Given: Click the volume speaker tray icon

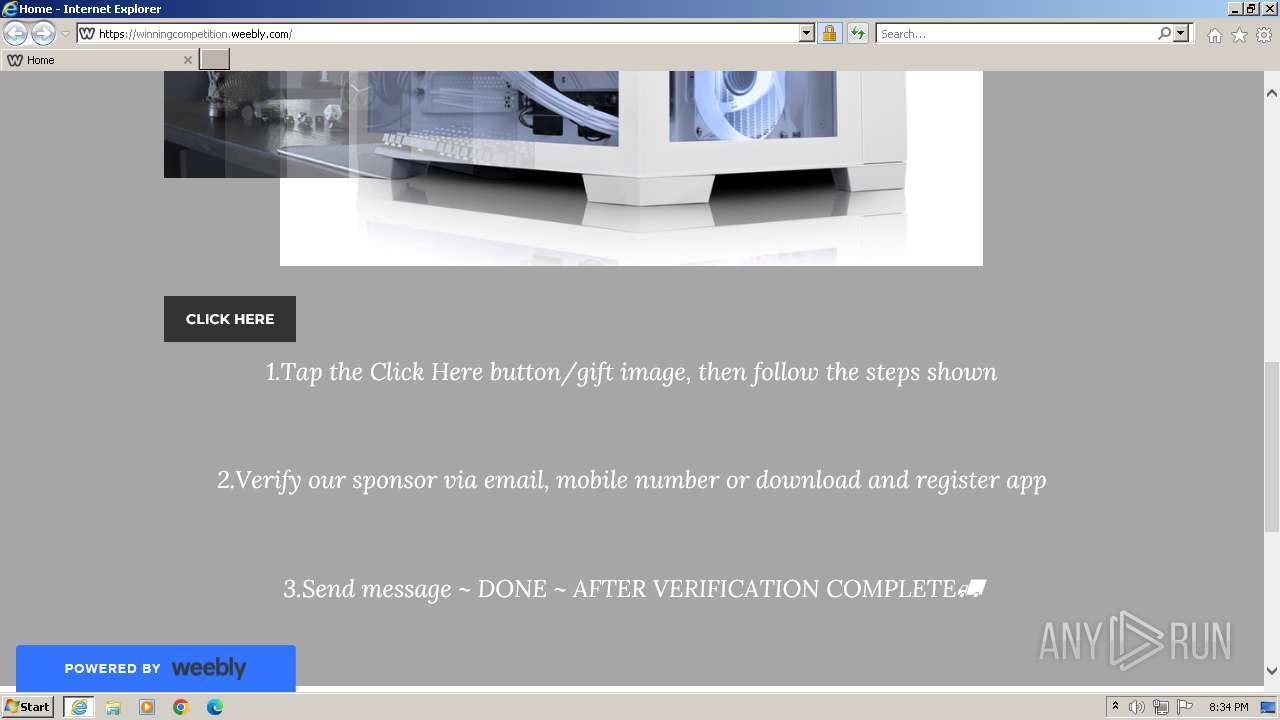Looking at the screenshot, I should [1137, 707].
